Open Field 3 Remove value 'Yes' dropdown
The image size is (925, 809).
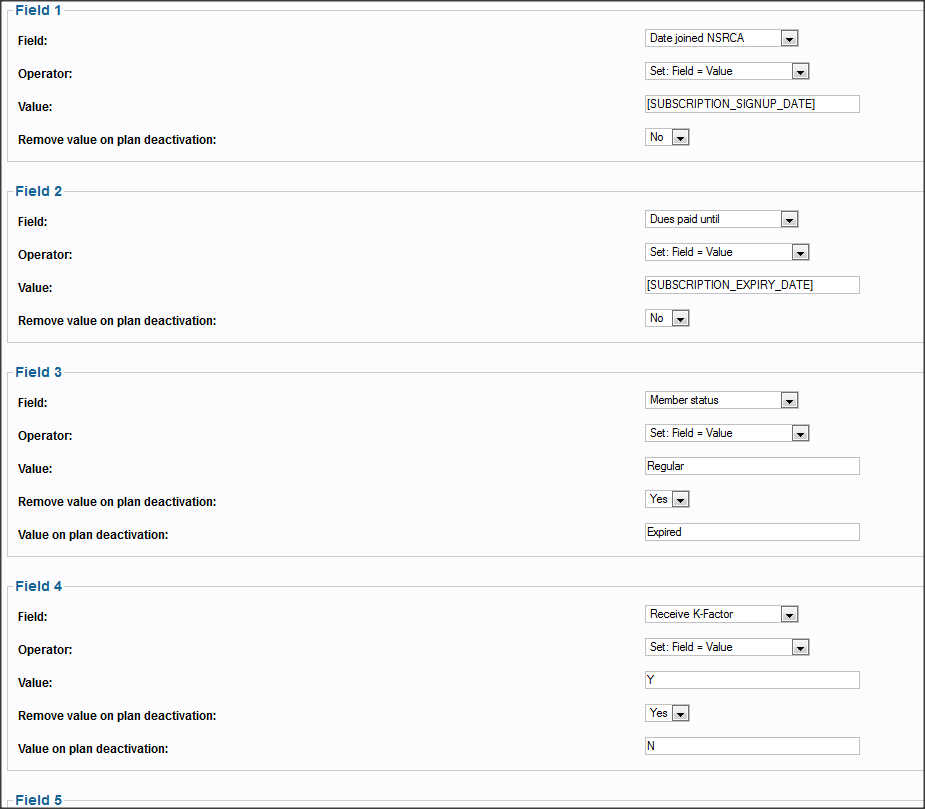pyautogui.click(x=667, y=500)
